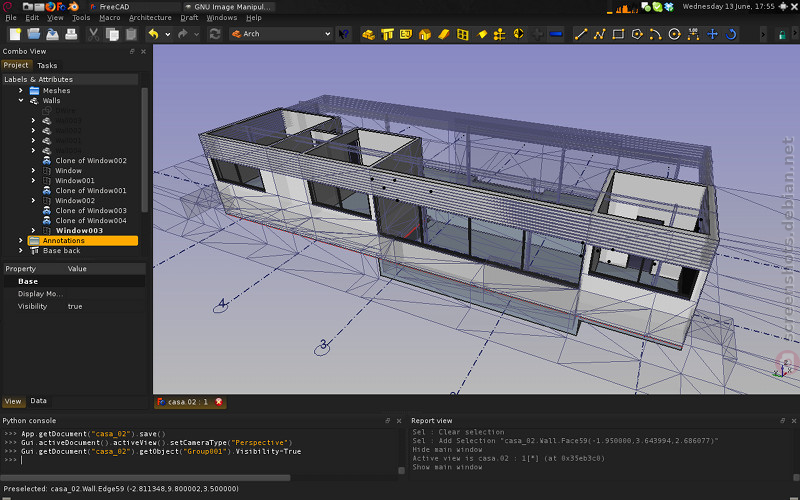This screenshot has height=500, width=800.
Task: Click the Python console input line
Action: pos(201,460)
